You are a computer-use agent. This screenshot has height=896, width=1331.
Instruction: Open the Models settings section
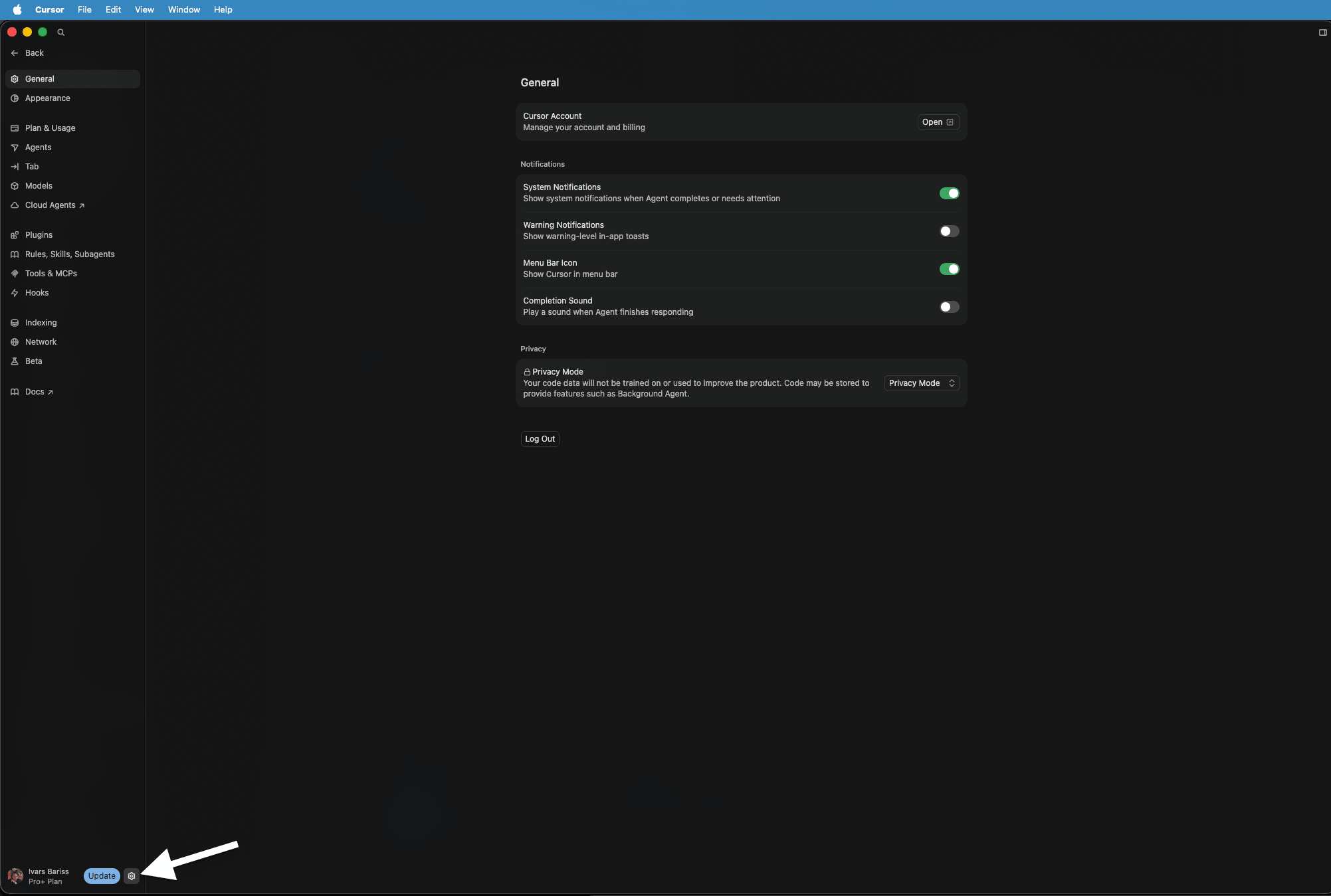(39, 186)
